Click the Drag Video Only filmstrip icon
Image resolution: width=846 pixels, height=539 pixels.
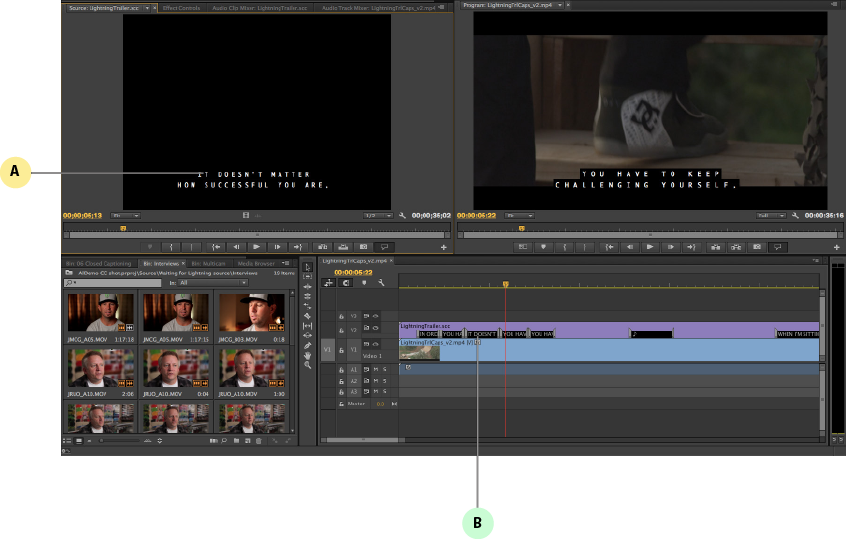246,215
